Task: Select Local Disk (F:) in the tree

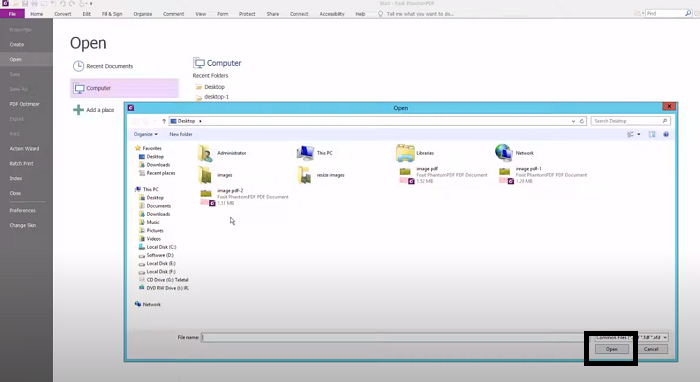Action: point(157,272)
